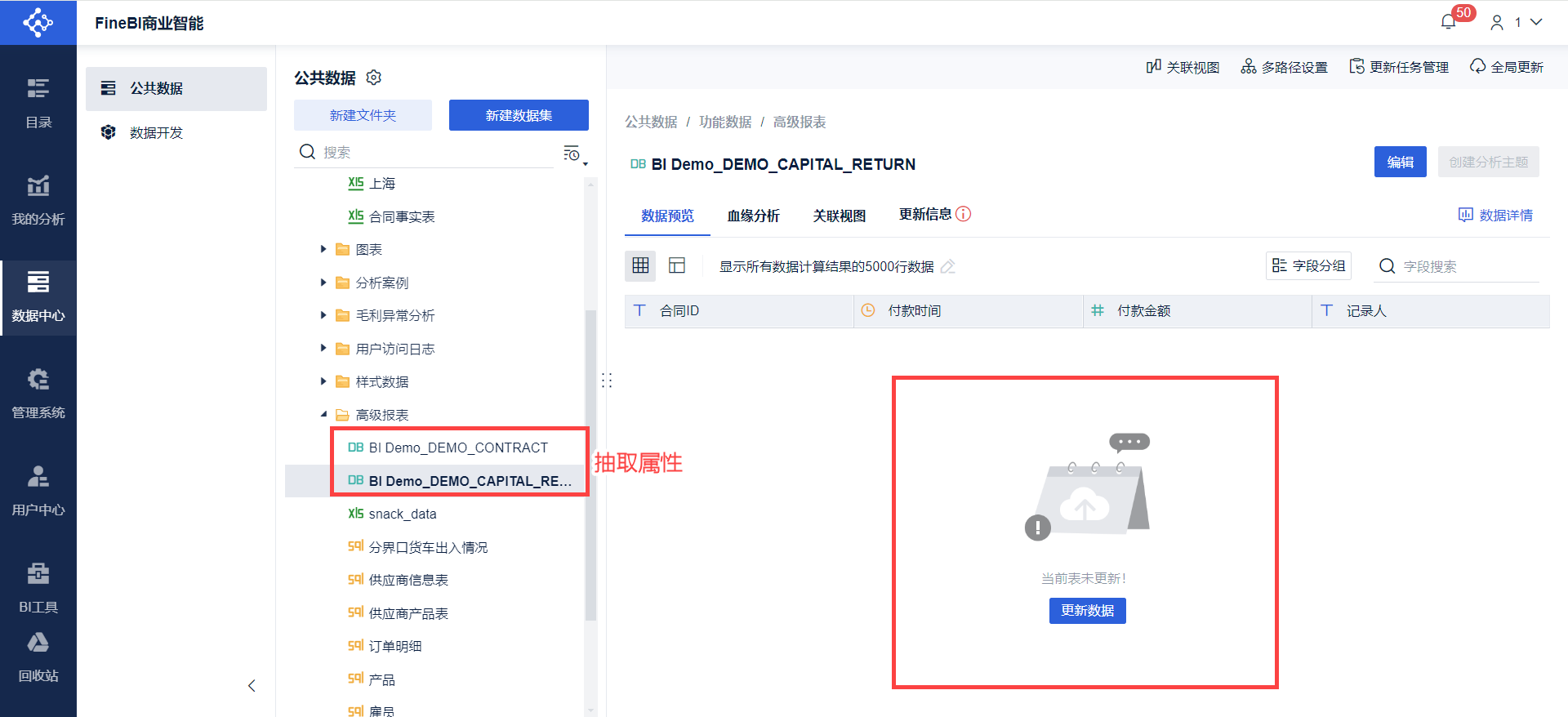Click the 创建分析主题 button
The width and height of the screenshot is (1568, 717).
[1488, 162]
